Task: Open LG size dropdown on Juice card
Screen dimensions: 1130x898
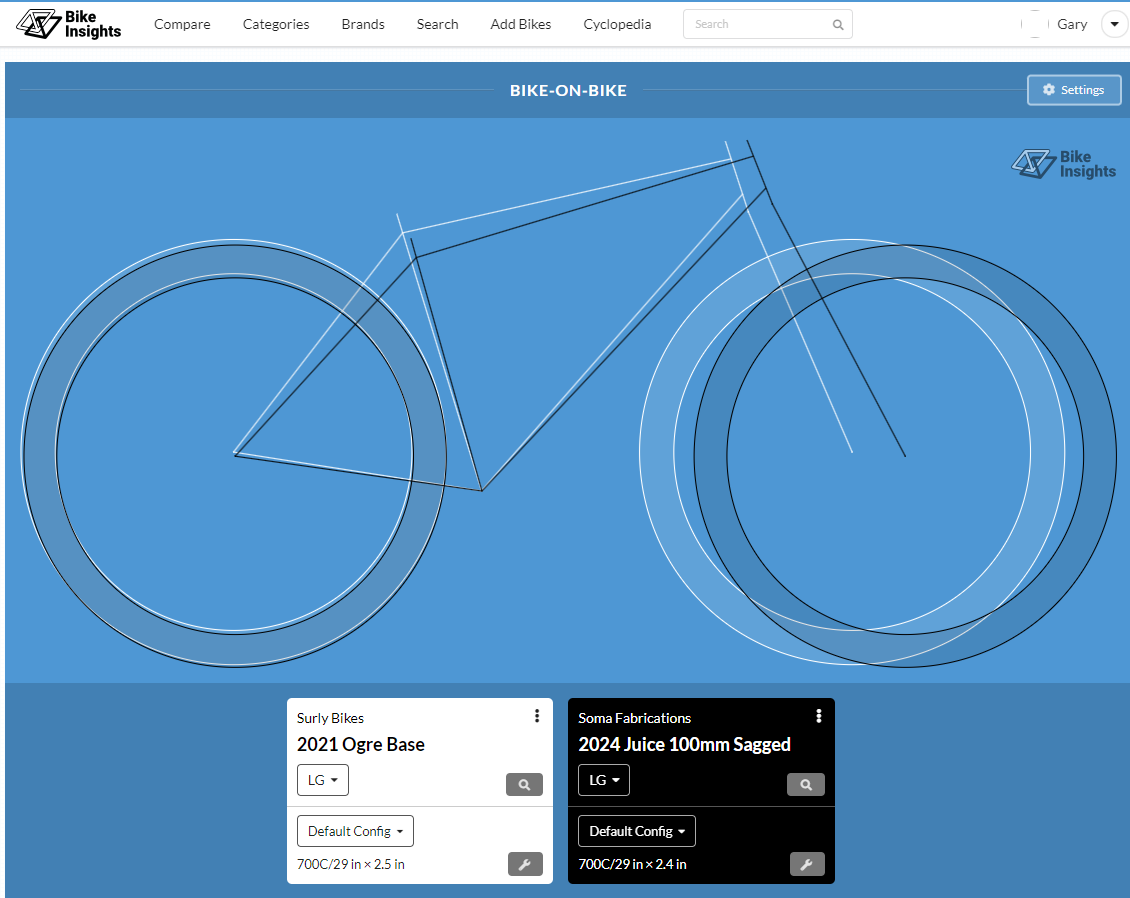Action: coord(604,780)
